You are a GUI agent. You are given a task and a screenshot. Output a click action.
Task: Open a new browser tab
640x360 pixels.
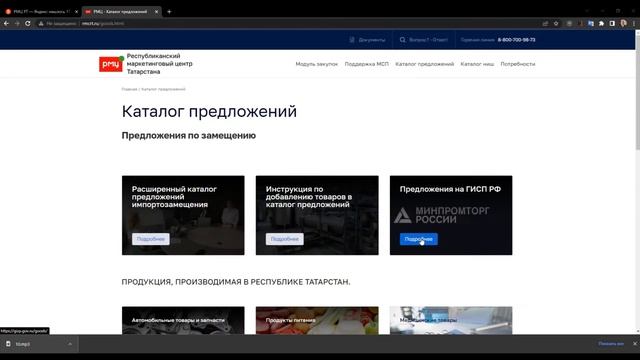(x=169, y=12)
